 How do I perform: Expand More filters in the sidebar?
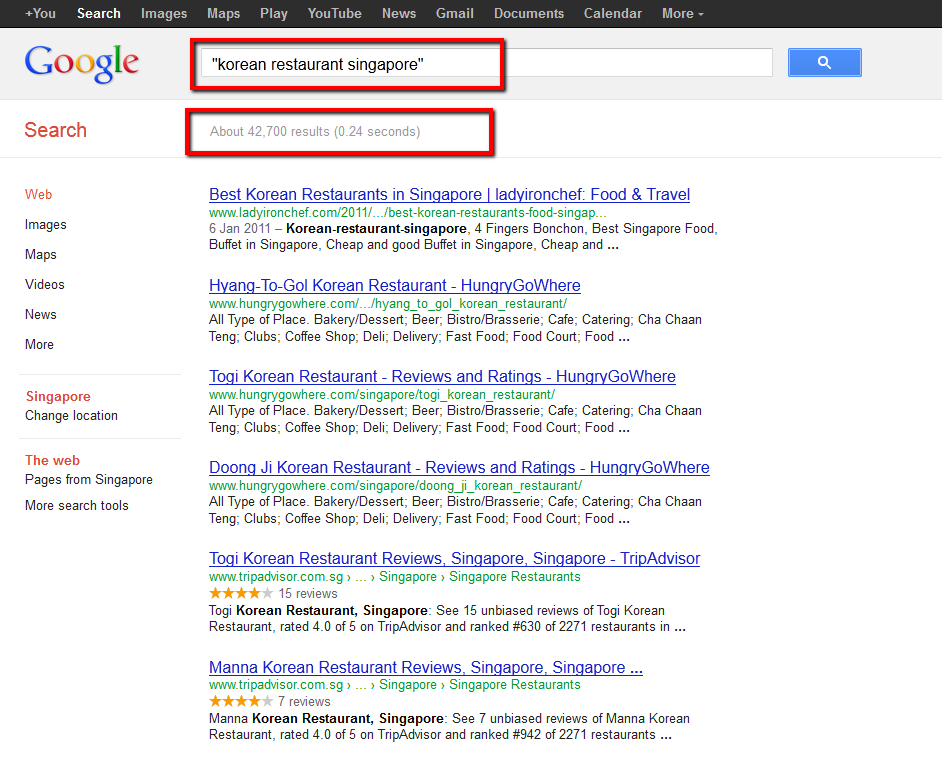(x=40, y=345)
